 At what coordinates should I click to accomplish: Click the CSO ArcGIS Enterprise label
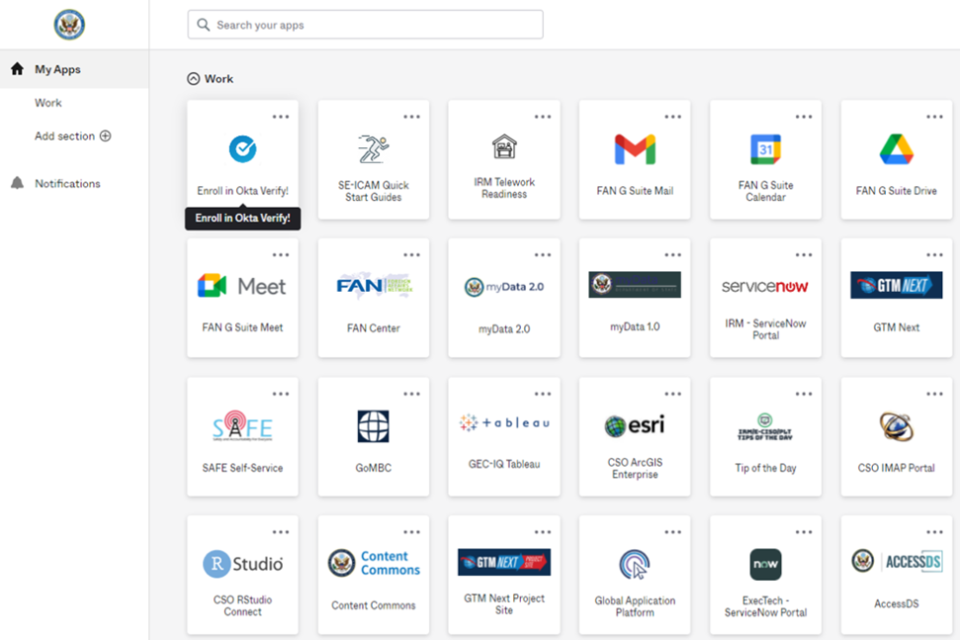point(635,469)
